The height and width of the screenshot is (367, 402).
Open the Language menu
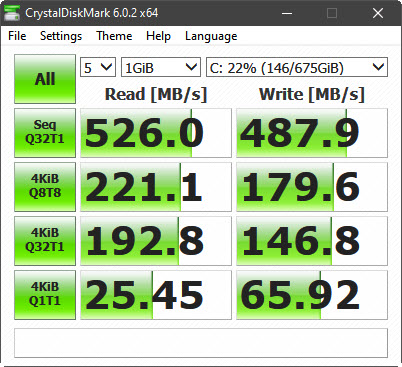click(211, 36)
